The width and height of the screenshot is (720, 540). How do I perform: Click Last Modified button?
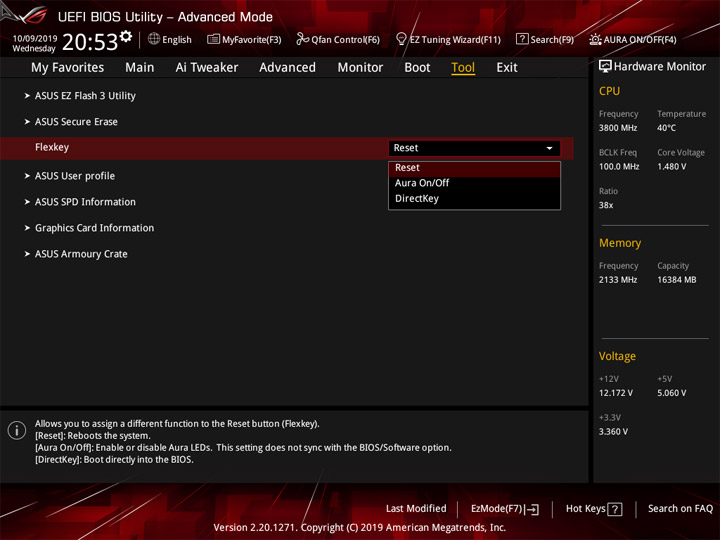click(416, 509)
